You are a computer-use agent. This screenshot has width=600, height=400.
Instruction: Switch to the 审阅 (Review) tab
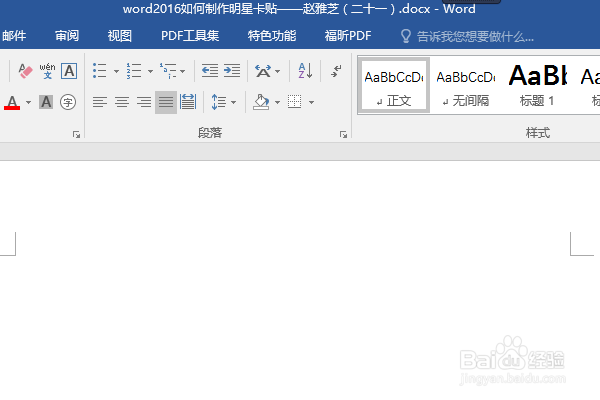(67, 36)
